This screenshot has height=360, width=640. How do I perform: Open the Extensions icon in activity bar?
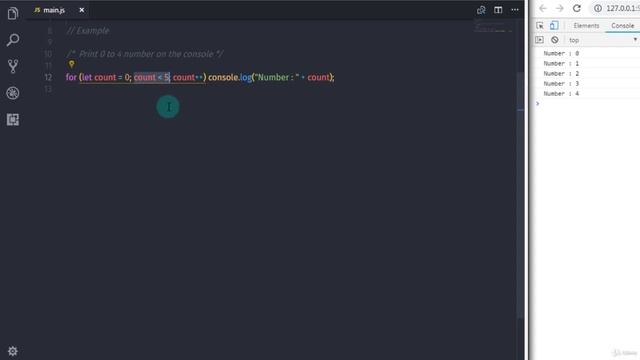pyautogui.click(x=13, y=120)
